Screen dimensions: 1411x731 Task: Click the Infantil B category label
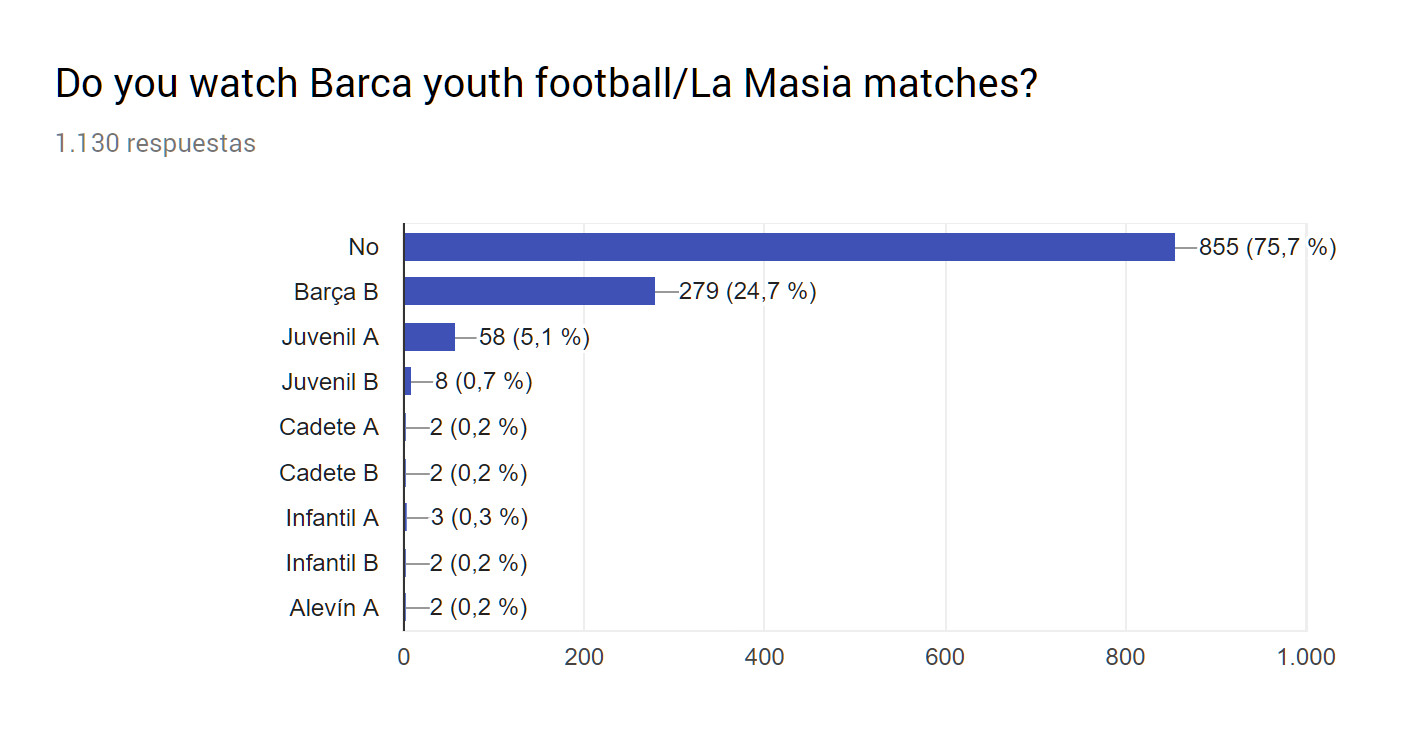click(332, 563)
